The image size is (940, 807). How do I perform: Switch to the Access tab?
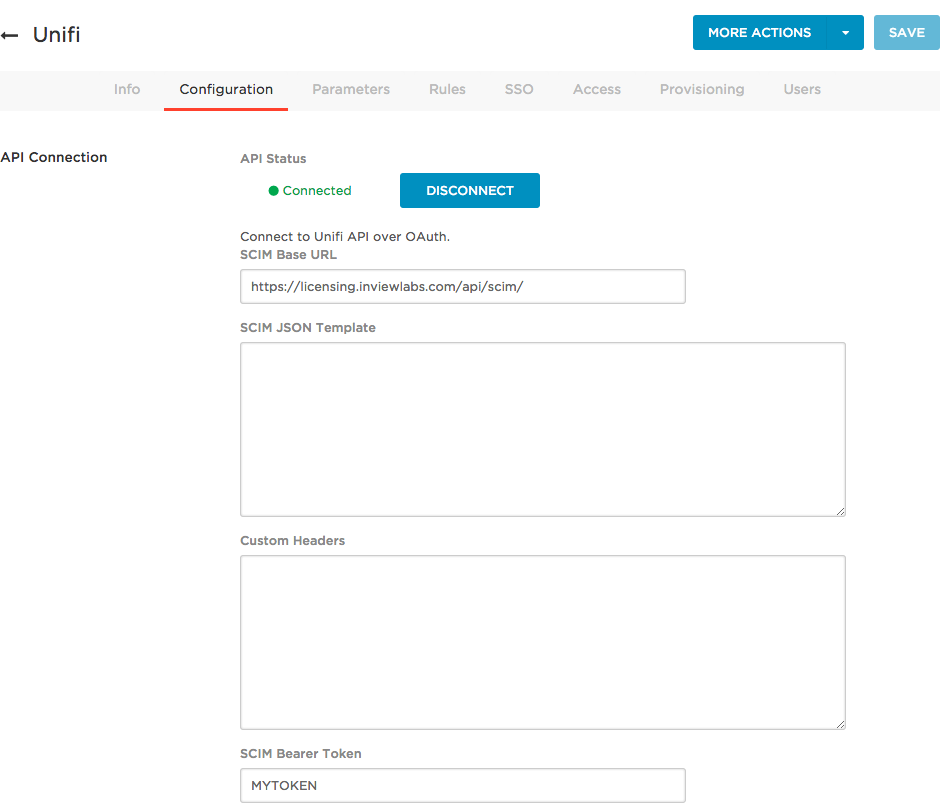point(596,89)
